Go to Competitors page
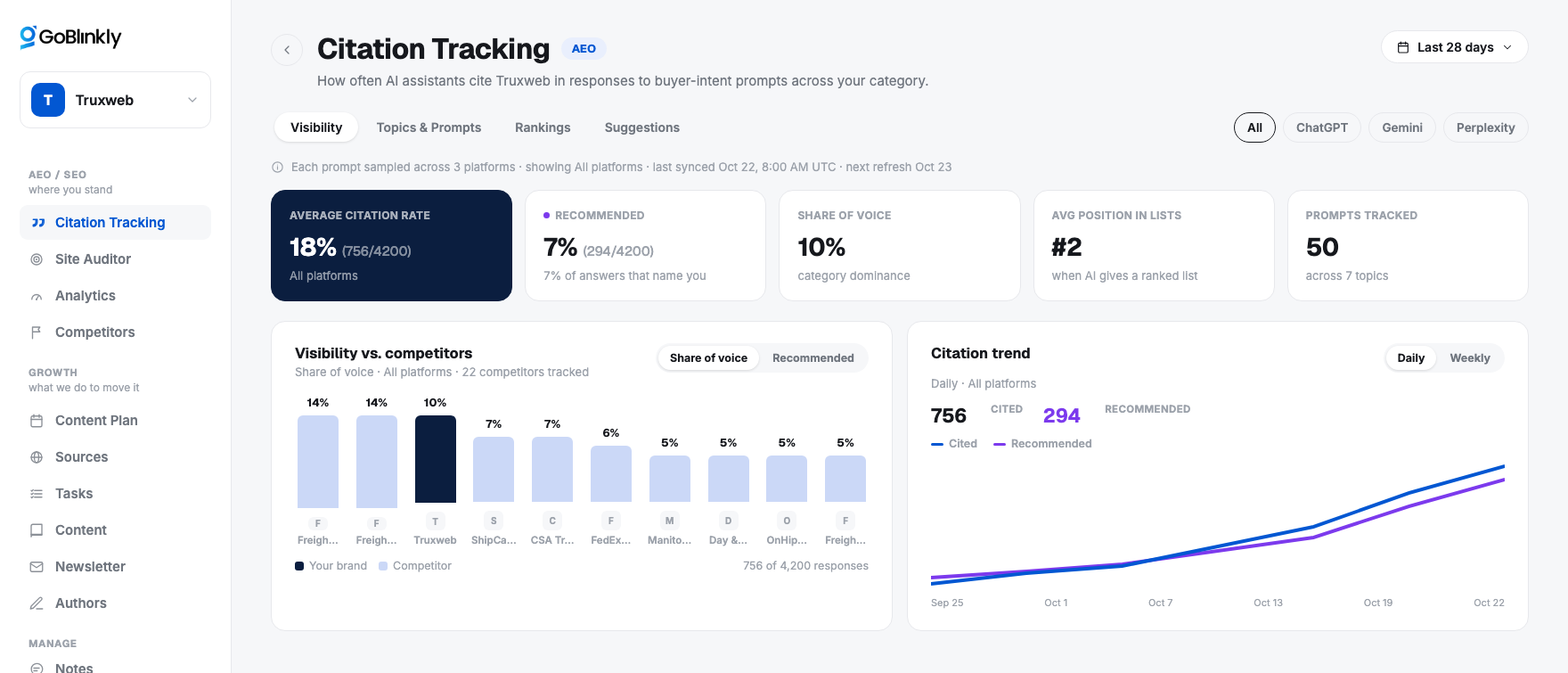The height and width of the screenshot is (673, 1568). point(115,332)
